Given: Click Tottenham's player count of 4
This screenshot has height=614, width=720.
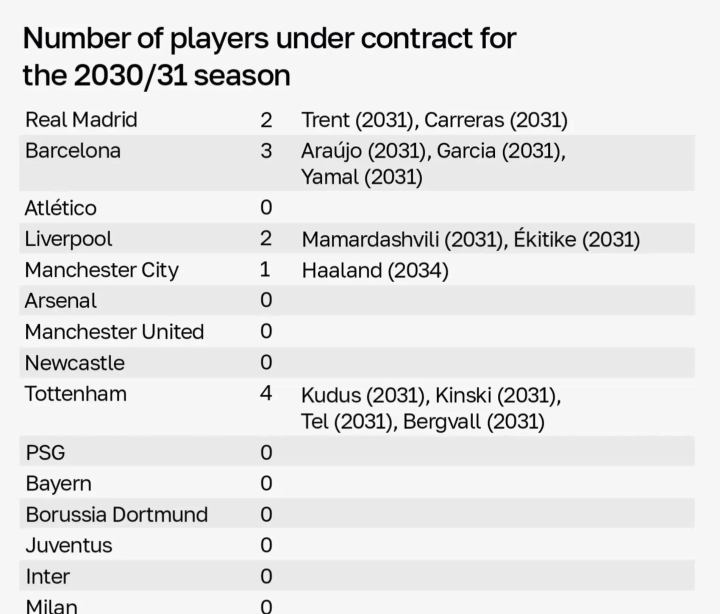Looking at the screenshot, I should tap(266, 394).
